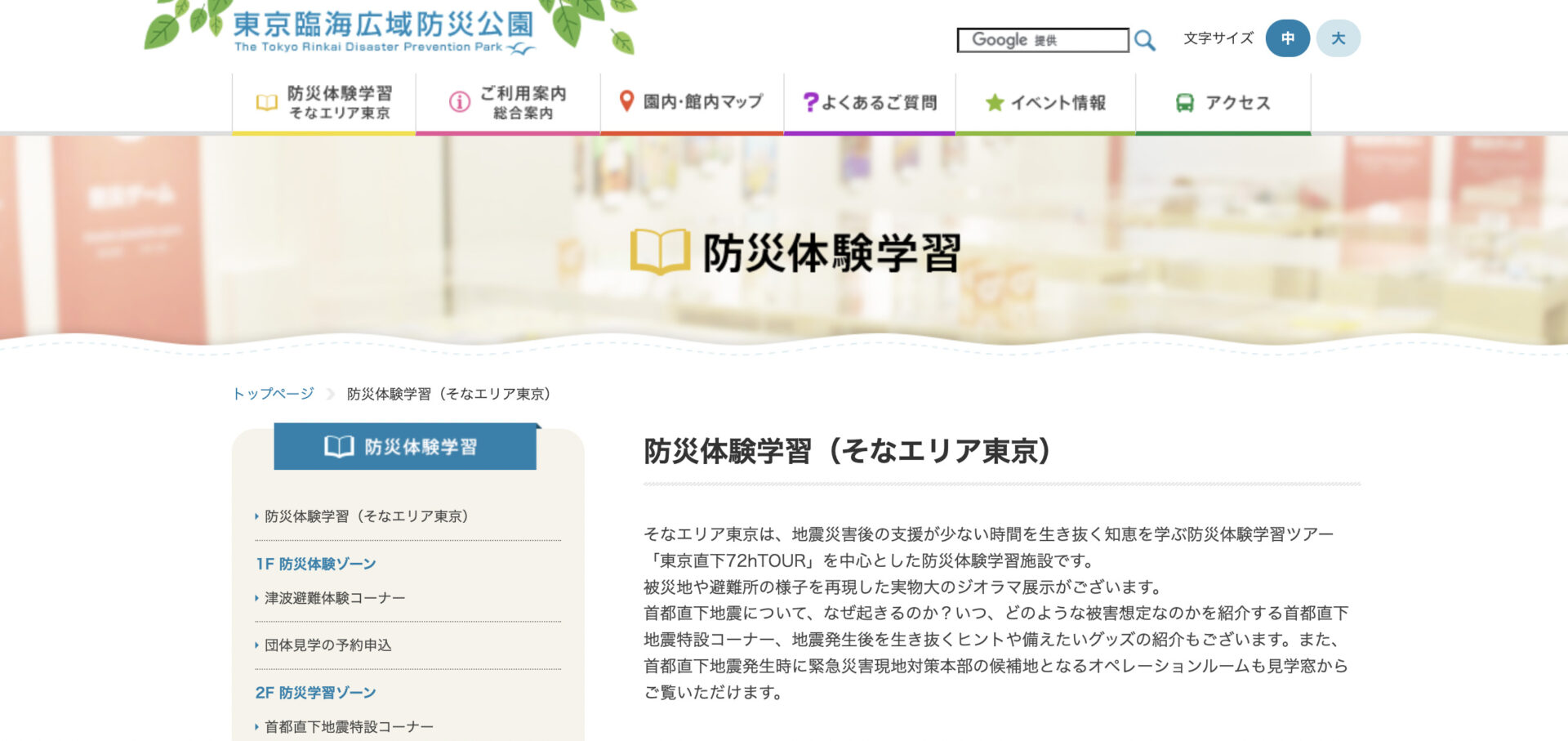The image size is (1568, 741).
Task: Go to トップページ breadcrumb link
Action: click(x=274, y=394)
